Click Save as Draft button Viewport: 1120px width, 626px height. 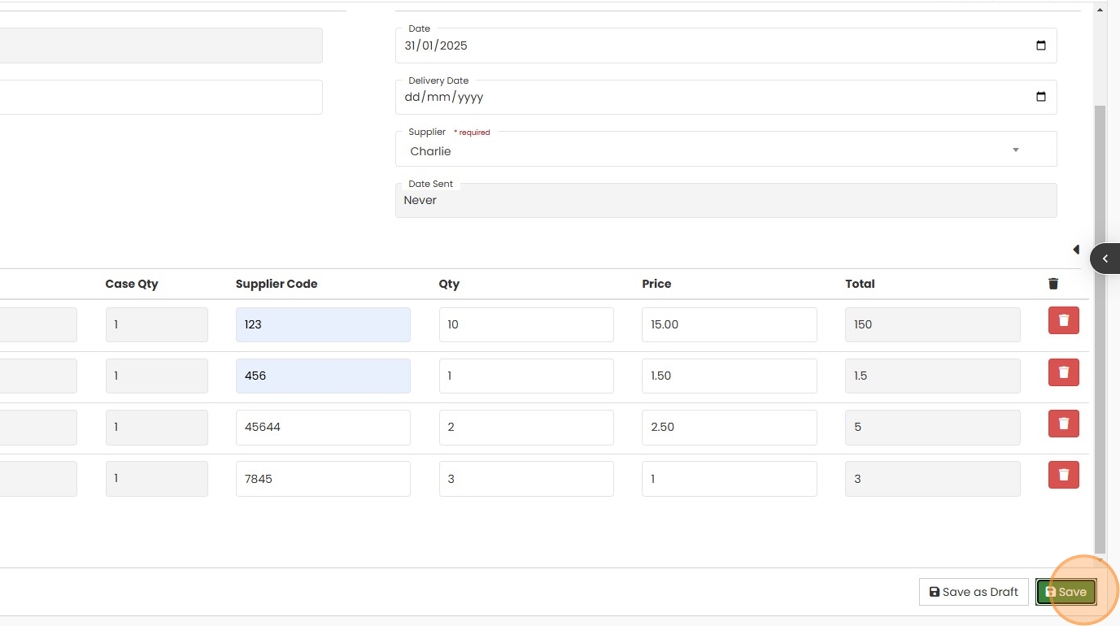click(x=973, y=592)
